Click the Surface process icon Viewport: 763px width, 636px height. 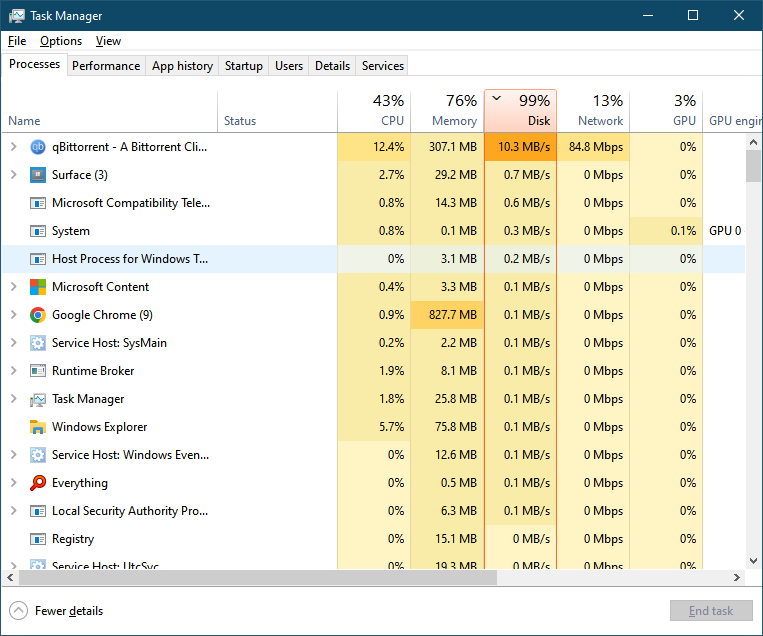click(x=38, y=175)
